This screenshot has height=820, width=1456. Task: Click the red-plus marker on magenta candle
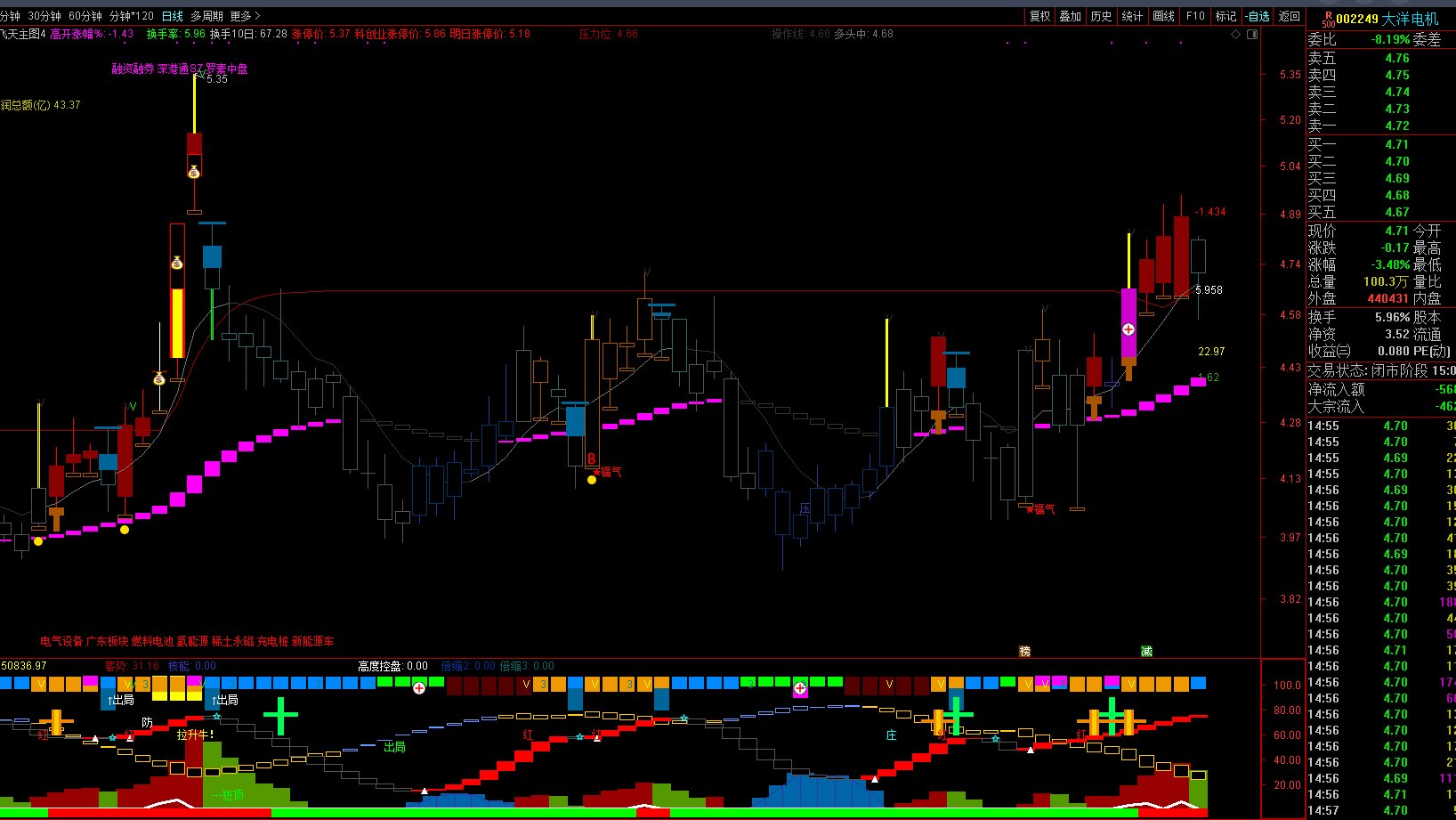coord(1128,329)
